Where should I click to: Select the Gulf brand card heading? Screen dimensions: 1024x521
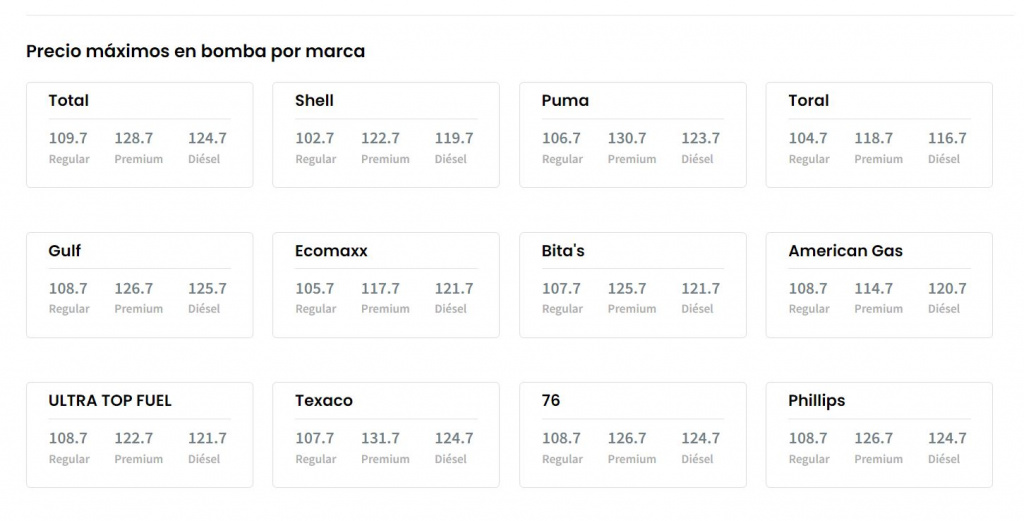[65, 251]
